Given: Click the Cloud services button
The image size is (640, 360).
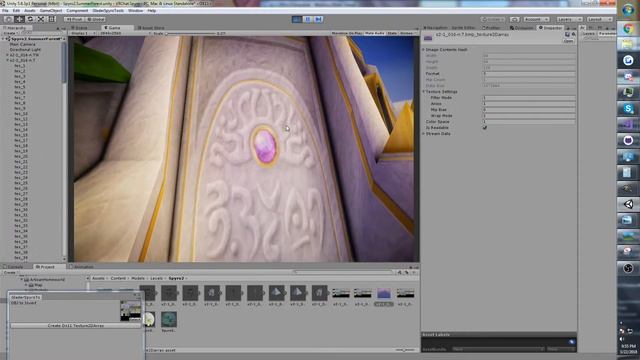Looking at the screenshot, I should click(515, 19).
